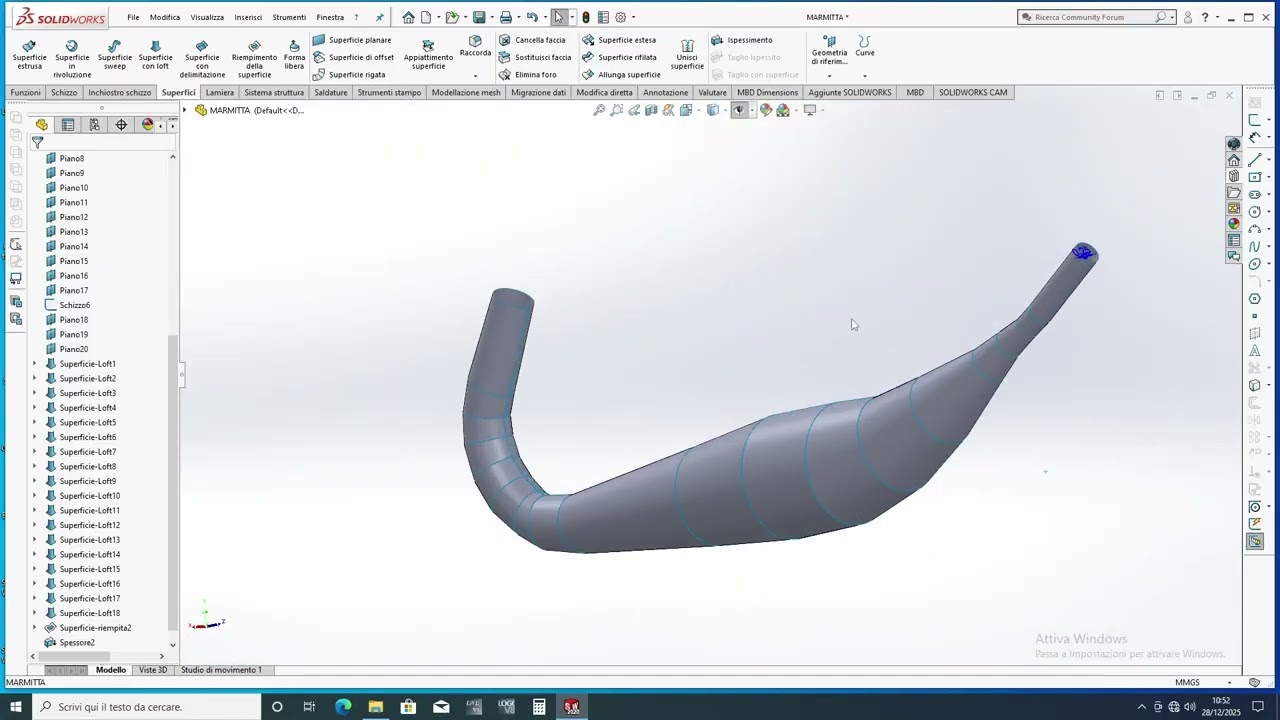Choose the Allunga superficie command
This screenshot has width=1280, height=720.
click(x=621, y=74)
